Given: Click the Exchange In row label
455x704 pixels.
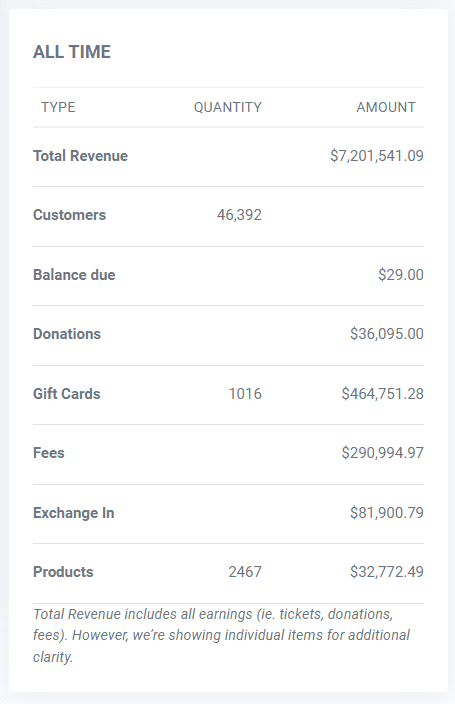Looking at the screenshot, I should point(74,513).
